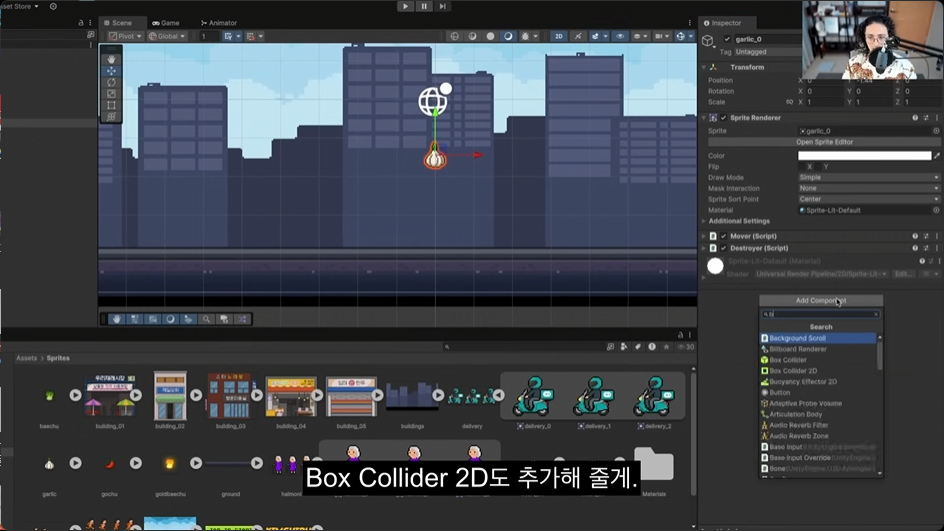Screen dimensions: 944x531
Task: Disable the Mover (Script) checkbox
Action: click(724, 237)
